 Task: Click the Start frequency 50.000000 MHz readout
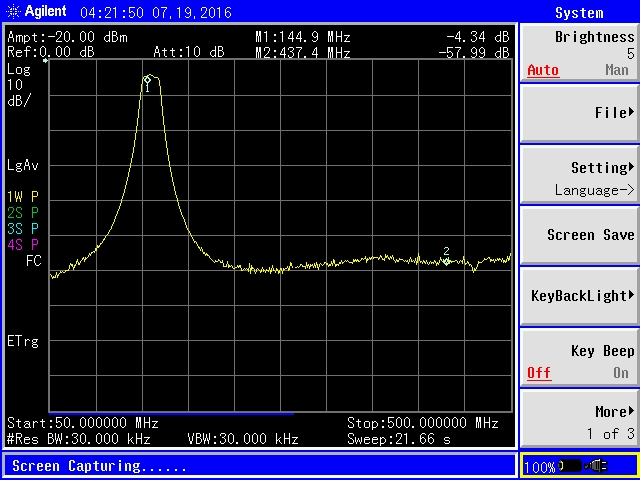click(83, 423)
